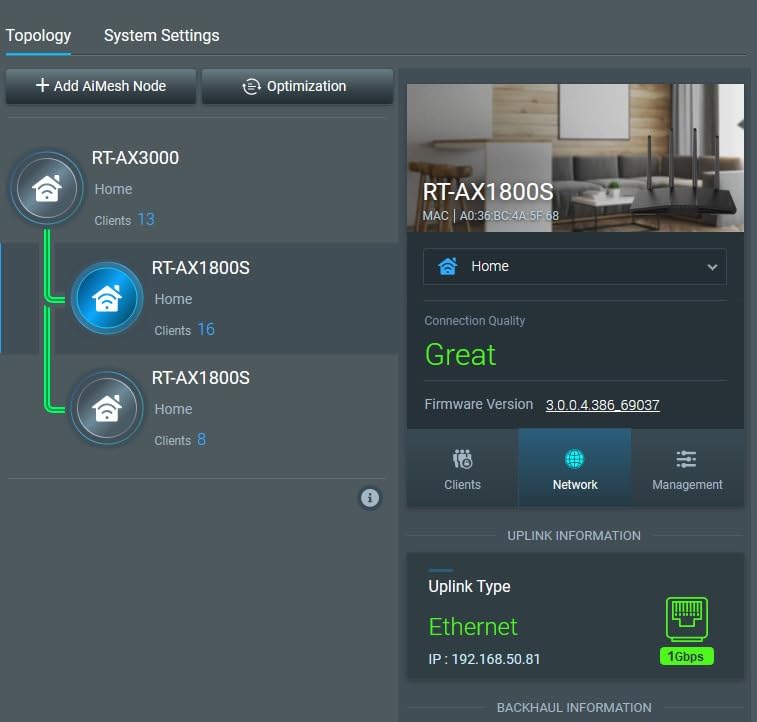The image size is (757, 722).
Task: Click the client count 8
Action: tap(201, 440)
